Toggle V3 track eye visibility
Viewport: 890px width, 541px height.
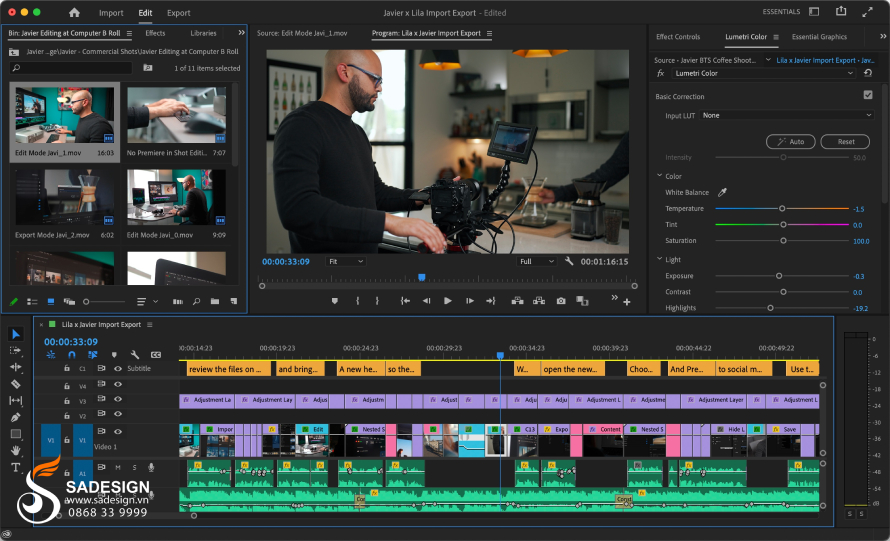click(118, 399)
